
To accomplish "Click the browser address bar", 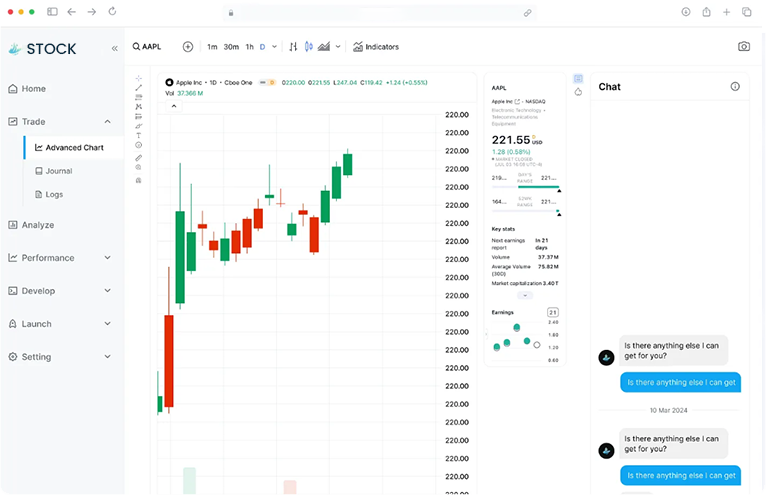I will [379, 13].
